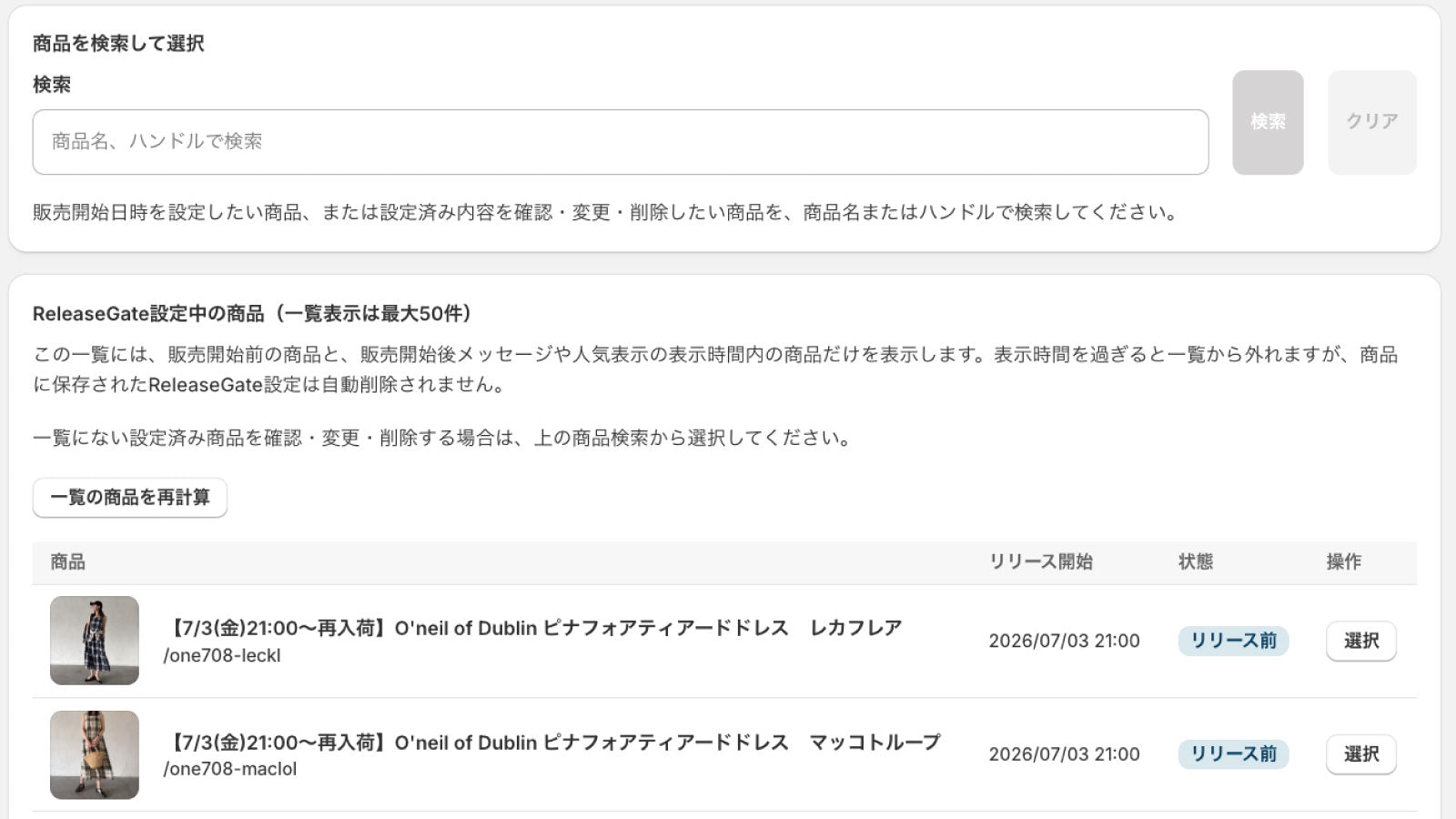Click the 商品 column header
Screen dimensions: 1456x819
(x=68, y=562)
